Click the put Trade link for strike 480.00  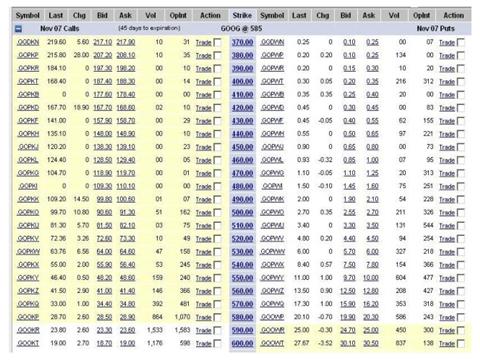[x=447, y=187]
